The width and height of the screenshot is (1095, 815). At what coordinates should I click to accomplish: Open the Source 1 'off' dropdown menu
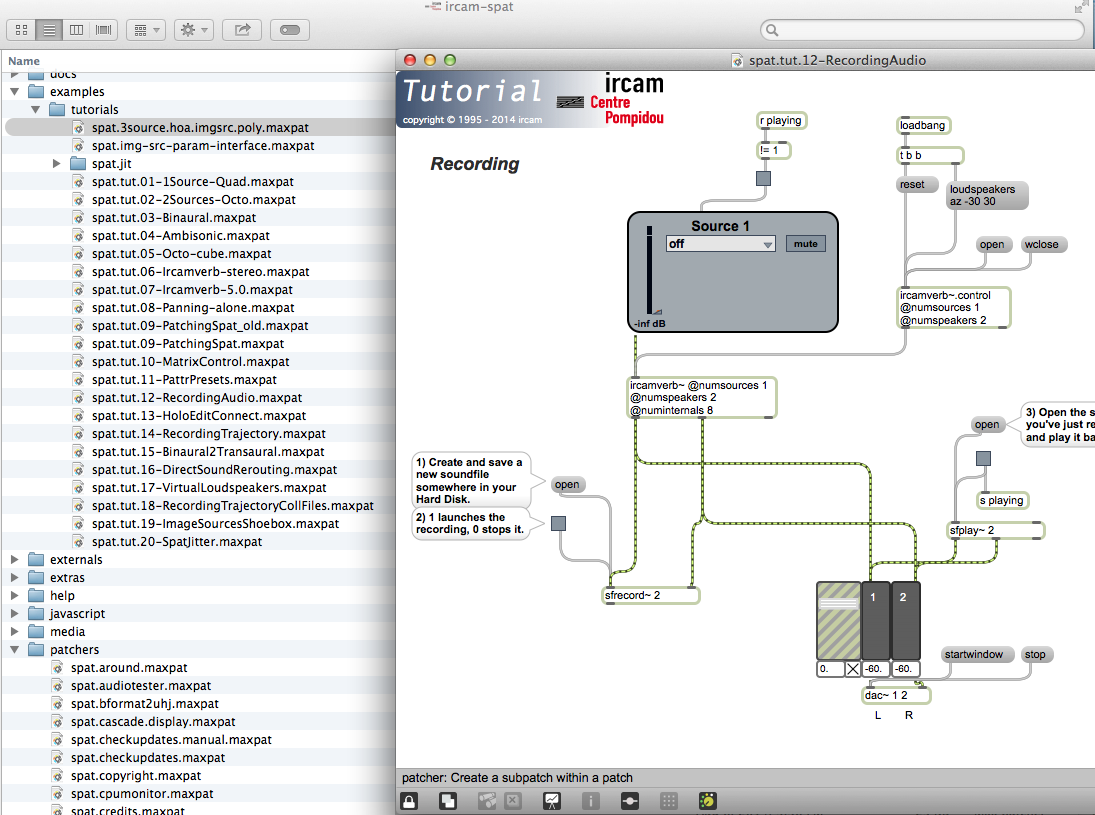[721, 244]
